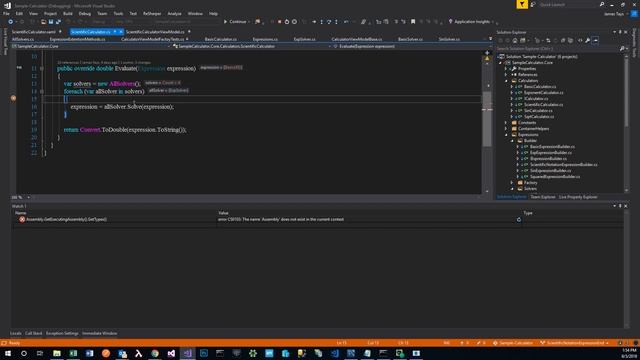Viewport: 640px width, 360px height.
Task: Open the ReSharper menu
Action: [152, 13]
